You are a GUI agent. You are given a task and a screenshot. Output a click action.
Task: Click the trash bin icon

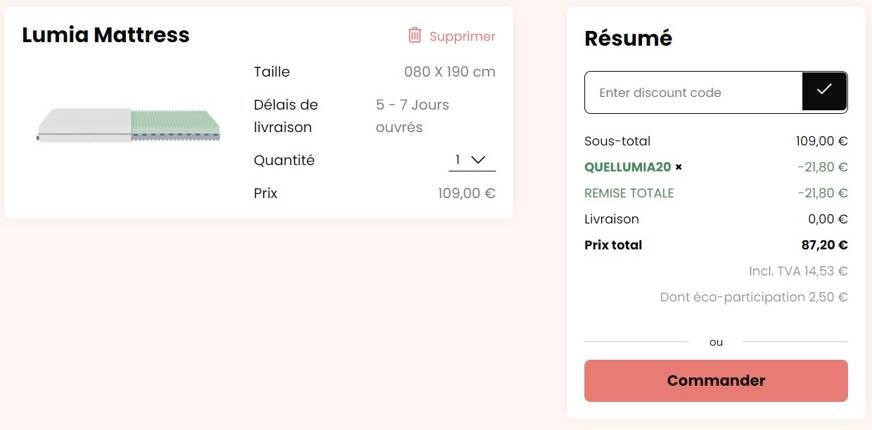point(415,35)
